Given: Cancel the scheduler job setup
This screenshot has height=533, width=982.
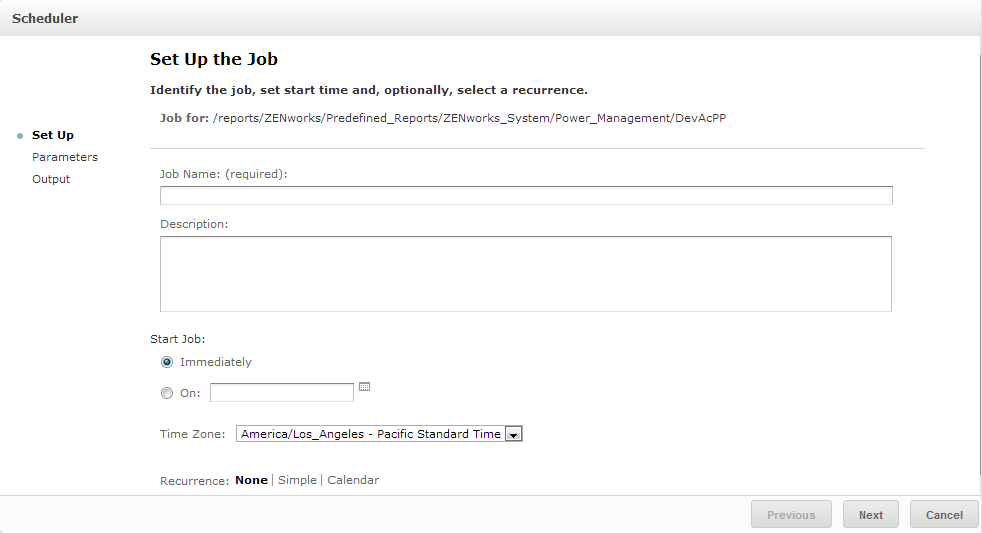Looking at the screenshot, I should [x=944, y=515].
